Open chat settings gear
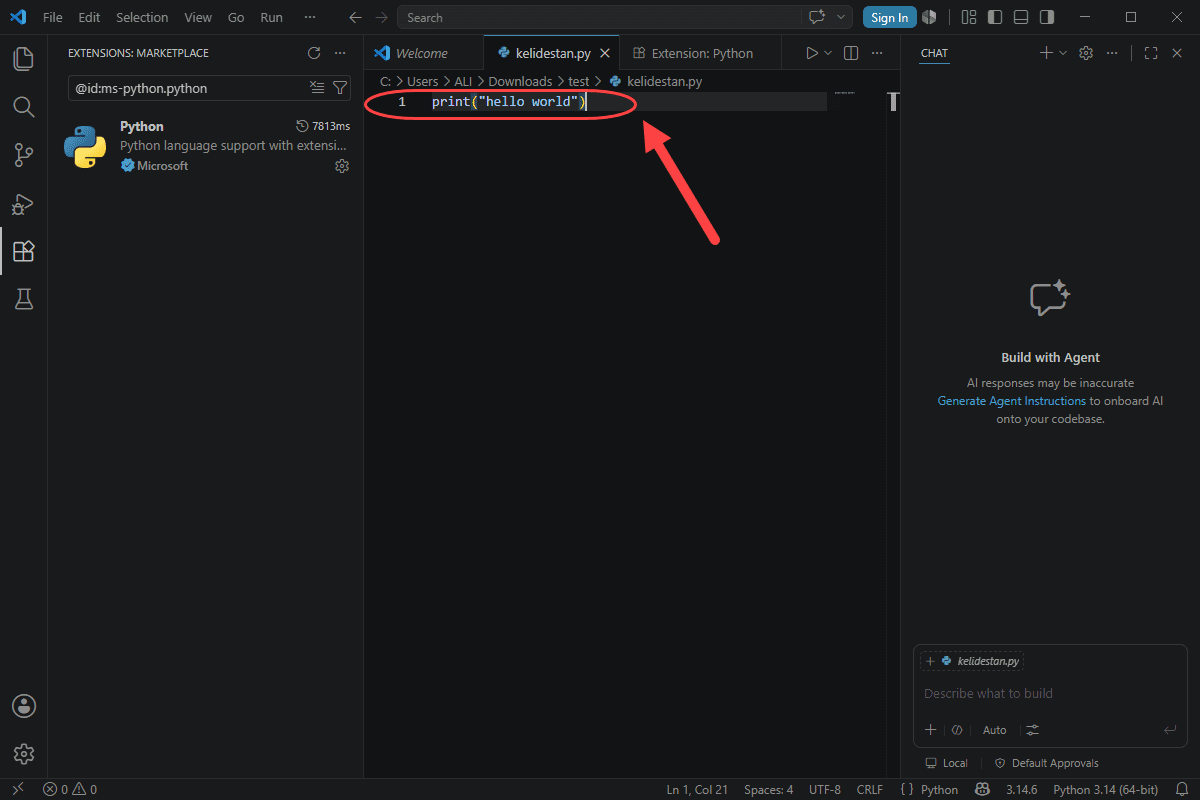Image resolution: width=1200 pixels, height=800 pixels. tap(1086, 53)
